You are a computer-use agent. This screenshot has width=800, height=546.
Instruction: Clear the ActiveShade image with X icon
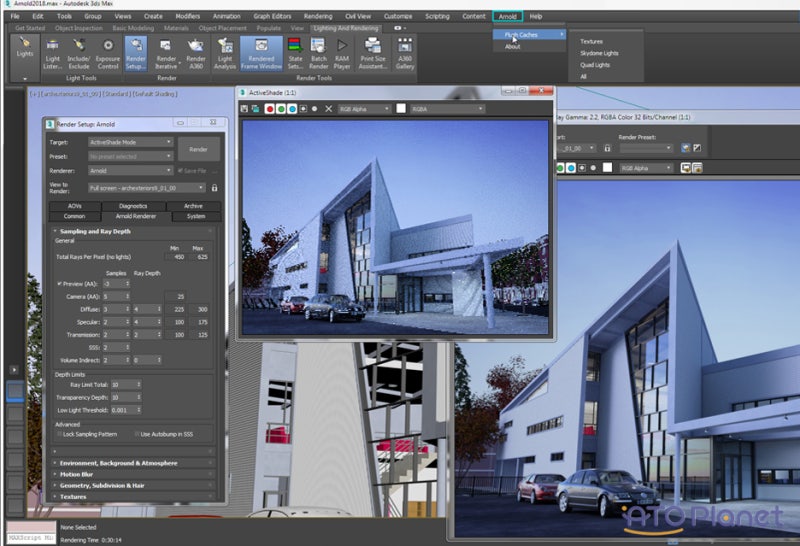[329, 109]
